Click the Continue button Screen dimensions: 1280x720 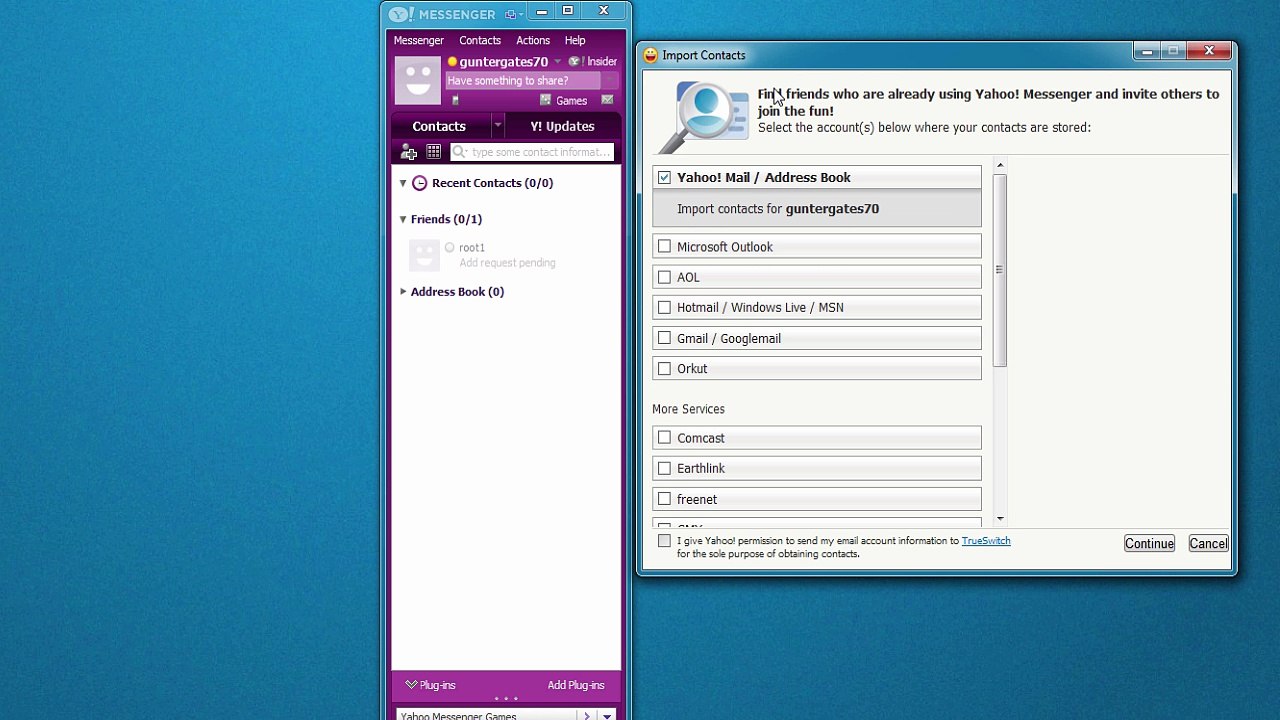pyautogui.click(x=1149, y=543)
